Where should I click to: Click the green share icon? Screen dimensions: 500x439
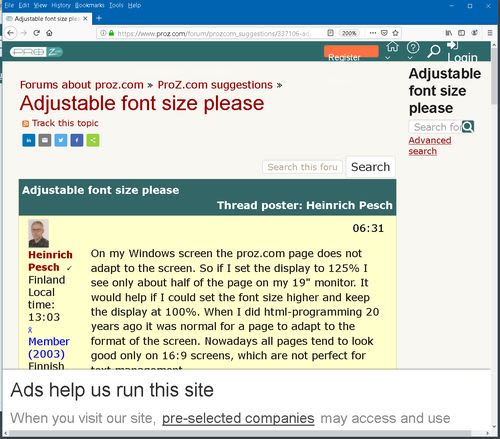coord(93,140)
